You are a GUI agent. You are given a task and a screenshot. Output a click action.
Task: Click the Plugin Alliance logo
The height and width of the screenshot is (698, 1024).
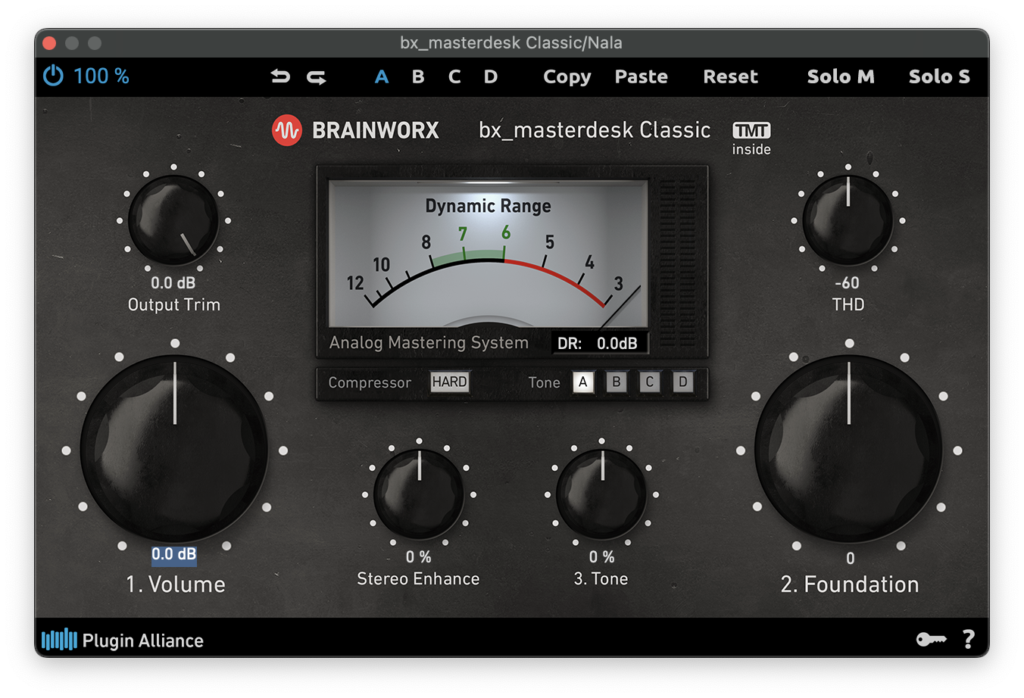point(122,641)
